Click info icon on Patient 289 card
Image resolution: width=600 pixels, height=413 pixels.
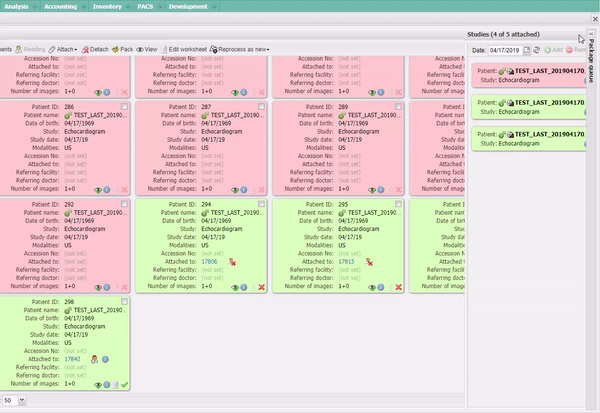click(x=381, y=190)
